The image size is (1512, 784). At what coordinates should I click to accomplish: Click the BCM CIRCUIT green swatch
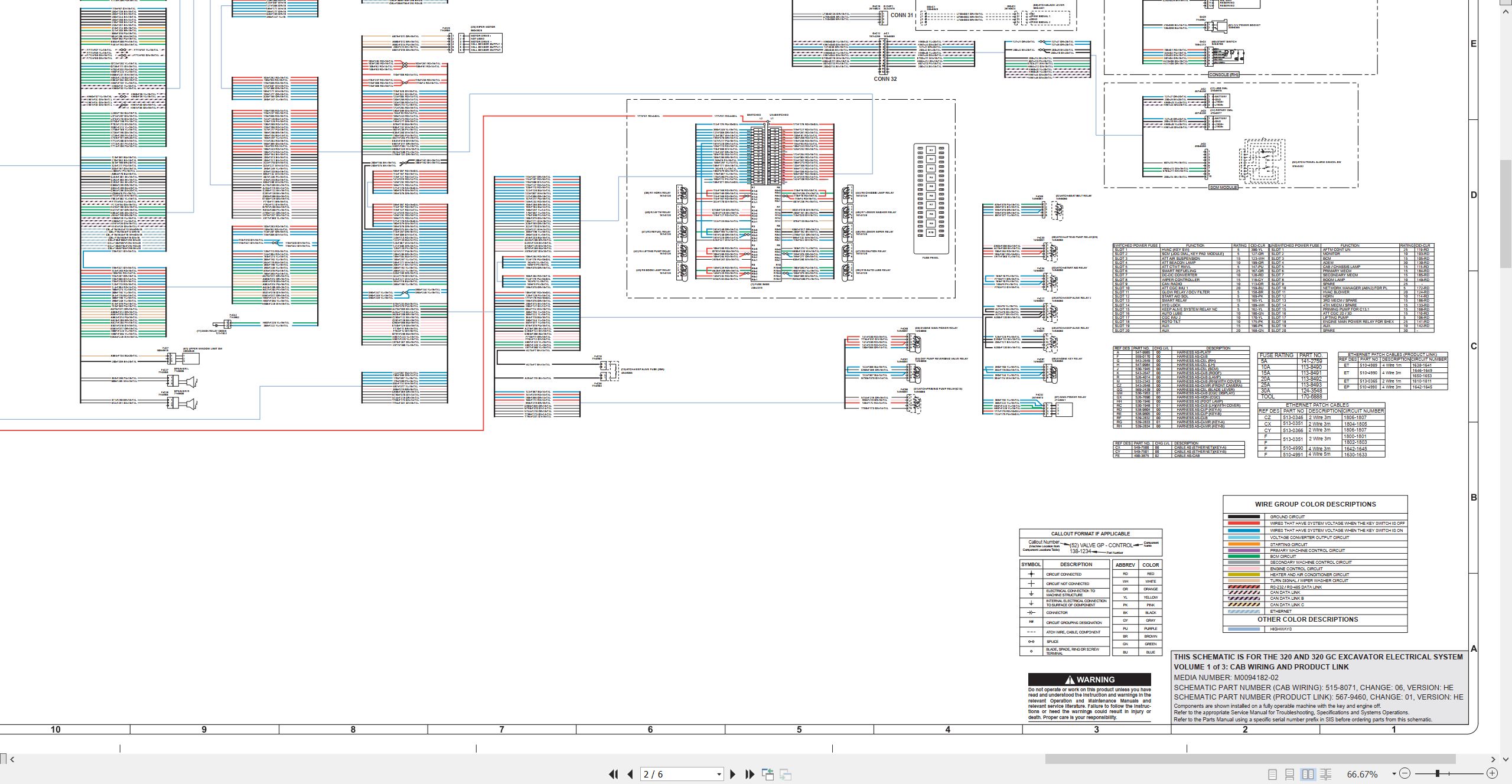pyautogui.click(x=1244, y=557)
